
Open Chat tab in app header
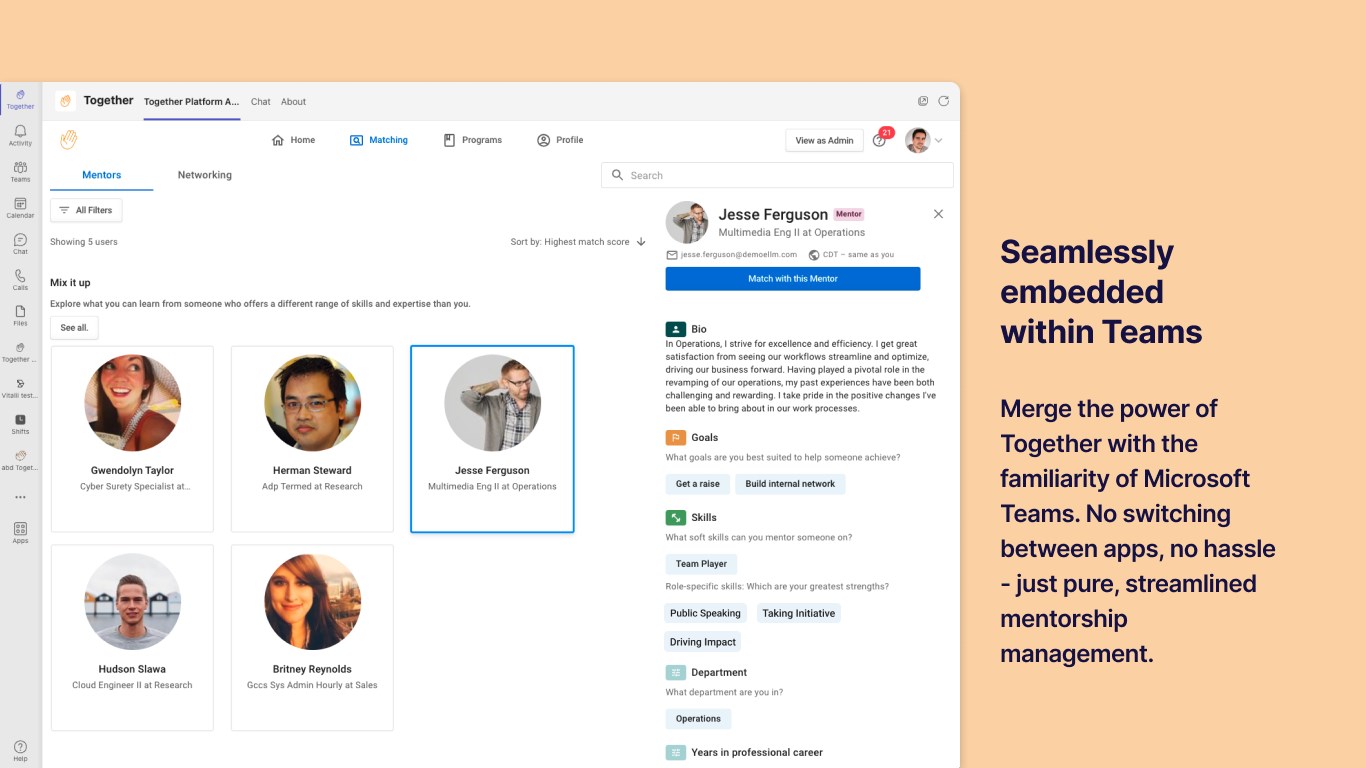click(261, 102)
